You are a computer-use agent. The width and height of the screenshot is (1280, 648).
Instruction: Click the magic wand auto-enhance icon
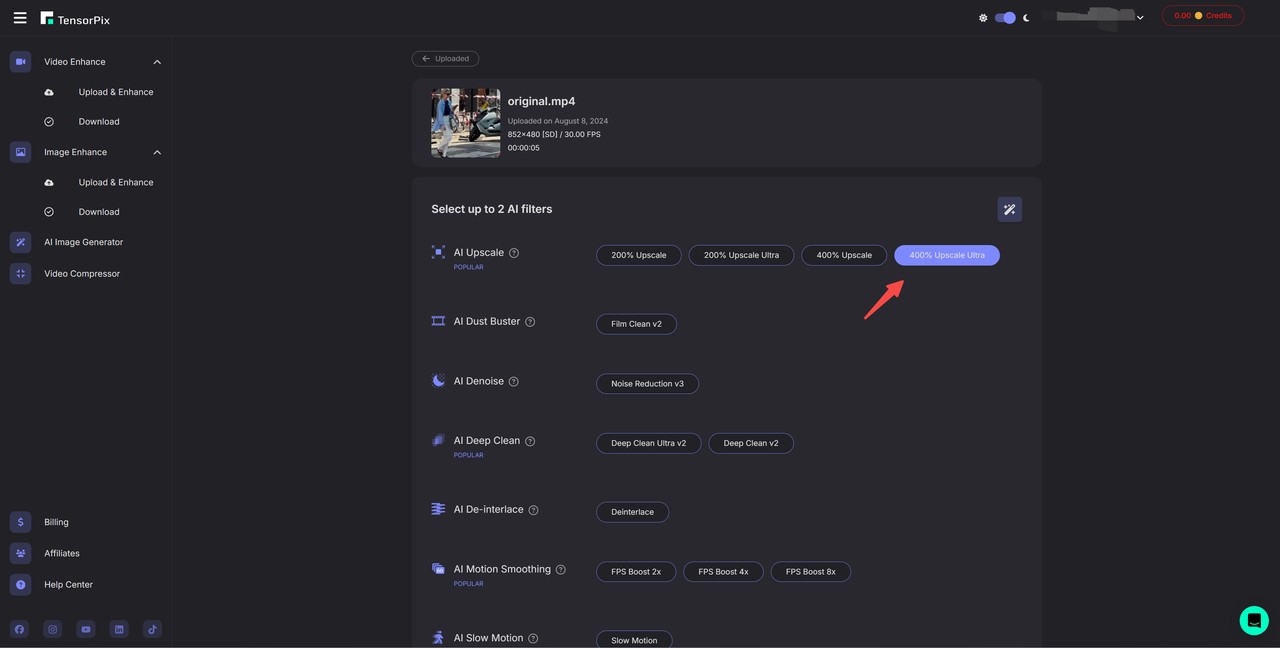(1009, 209)
